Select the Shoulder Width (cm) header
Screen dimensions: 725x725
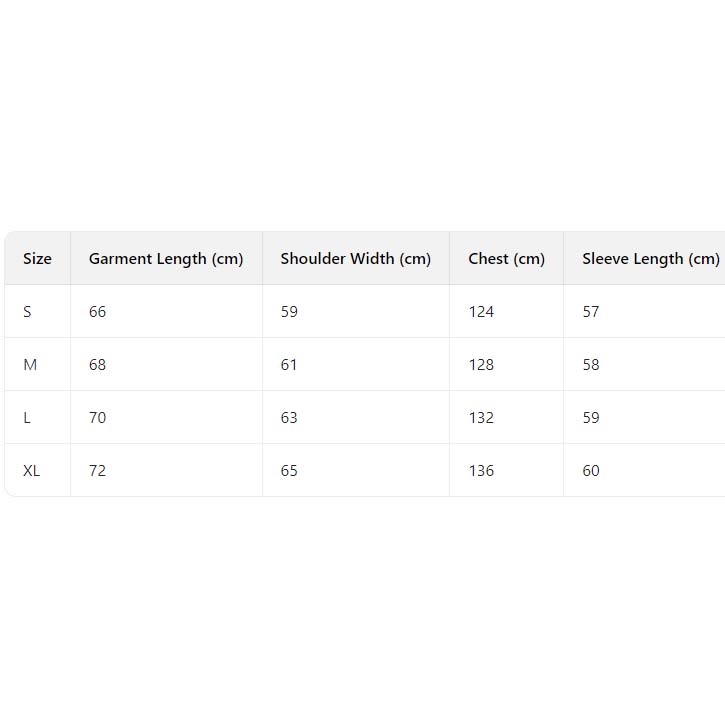pyautogui.click(x=355, y=259)
